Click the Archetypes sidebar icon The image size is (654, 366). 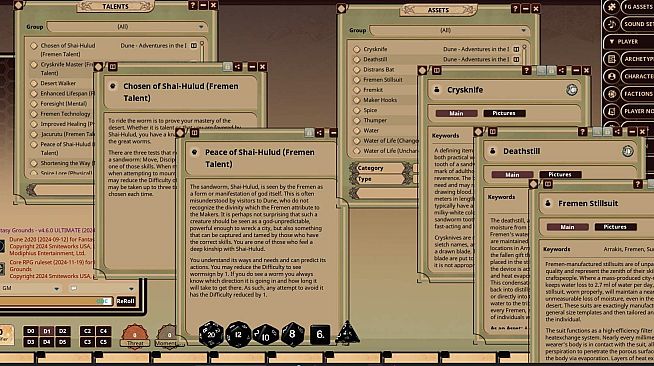tap(611, 59)
